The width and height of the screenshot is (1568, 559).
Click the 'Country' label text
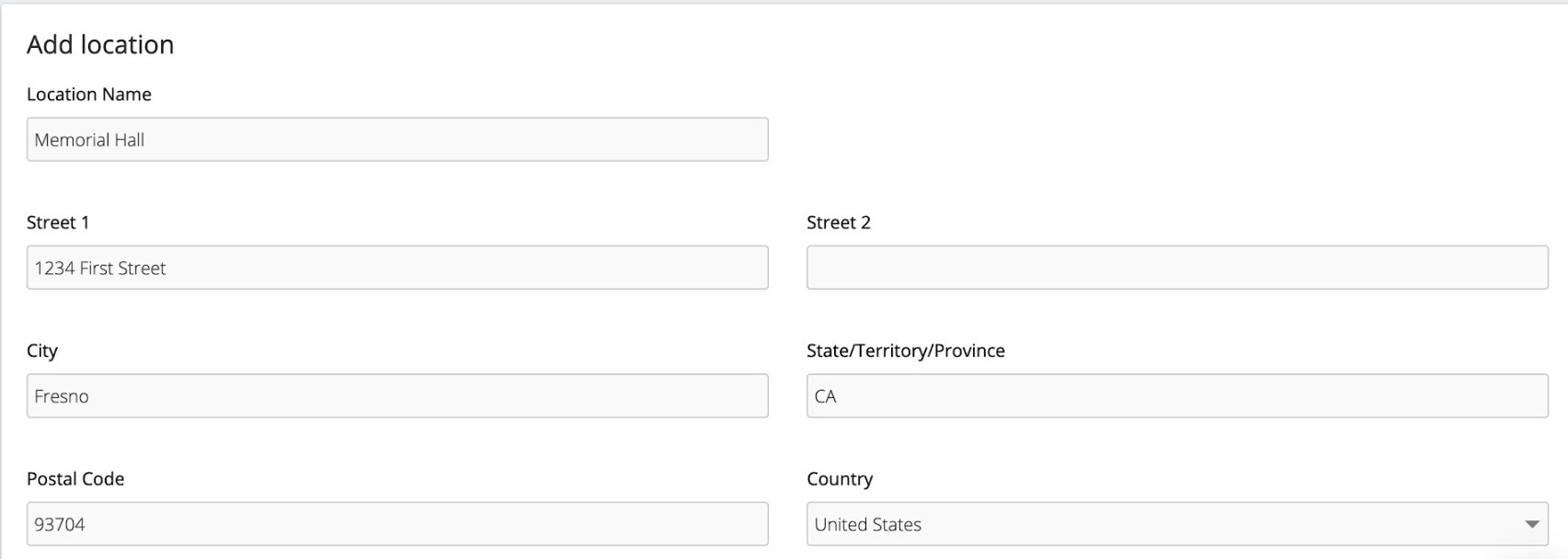840,479
